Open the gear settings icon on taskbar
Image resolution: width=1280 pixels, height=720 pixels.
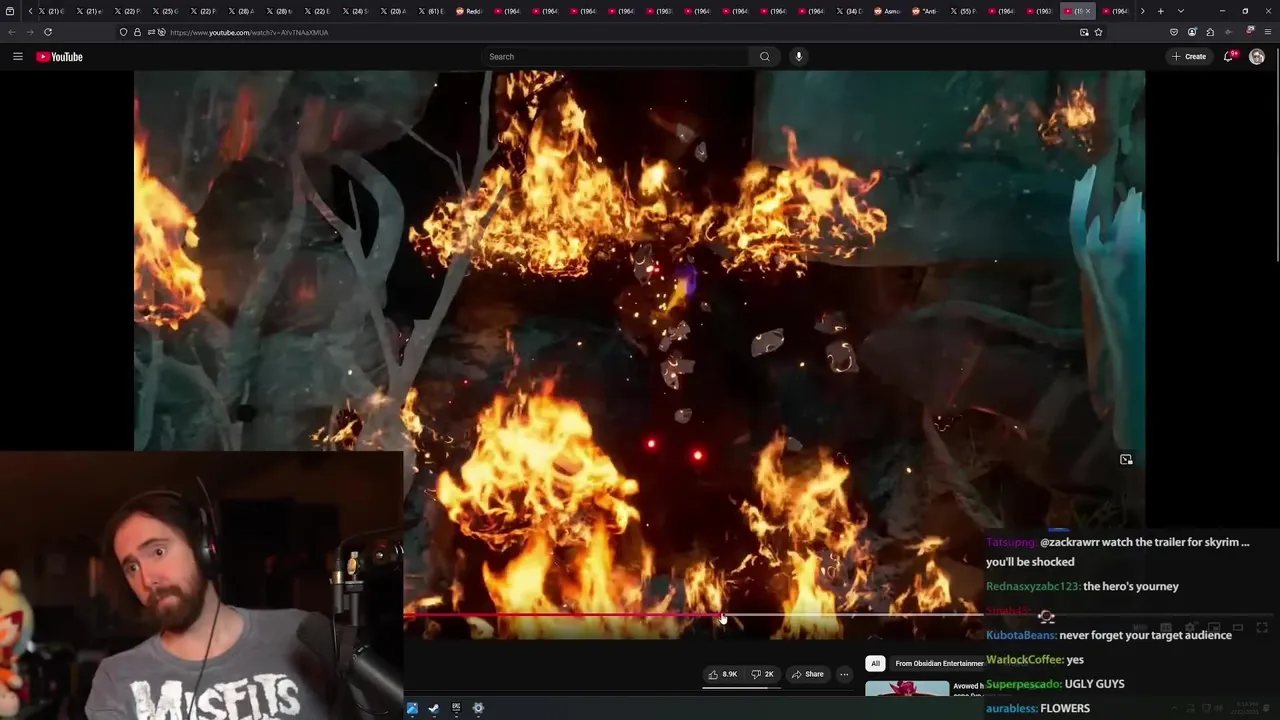coord(478,708)
